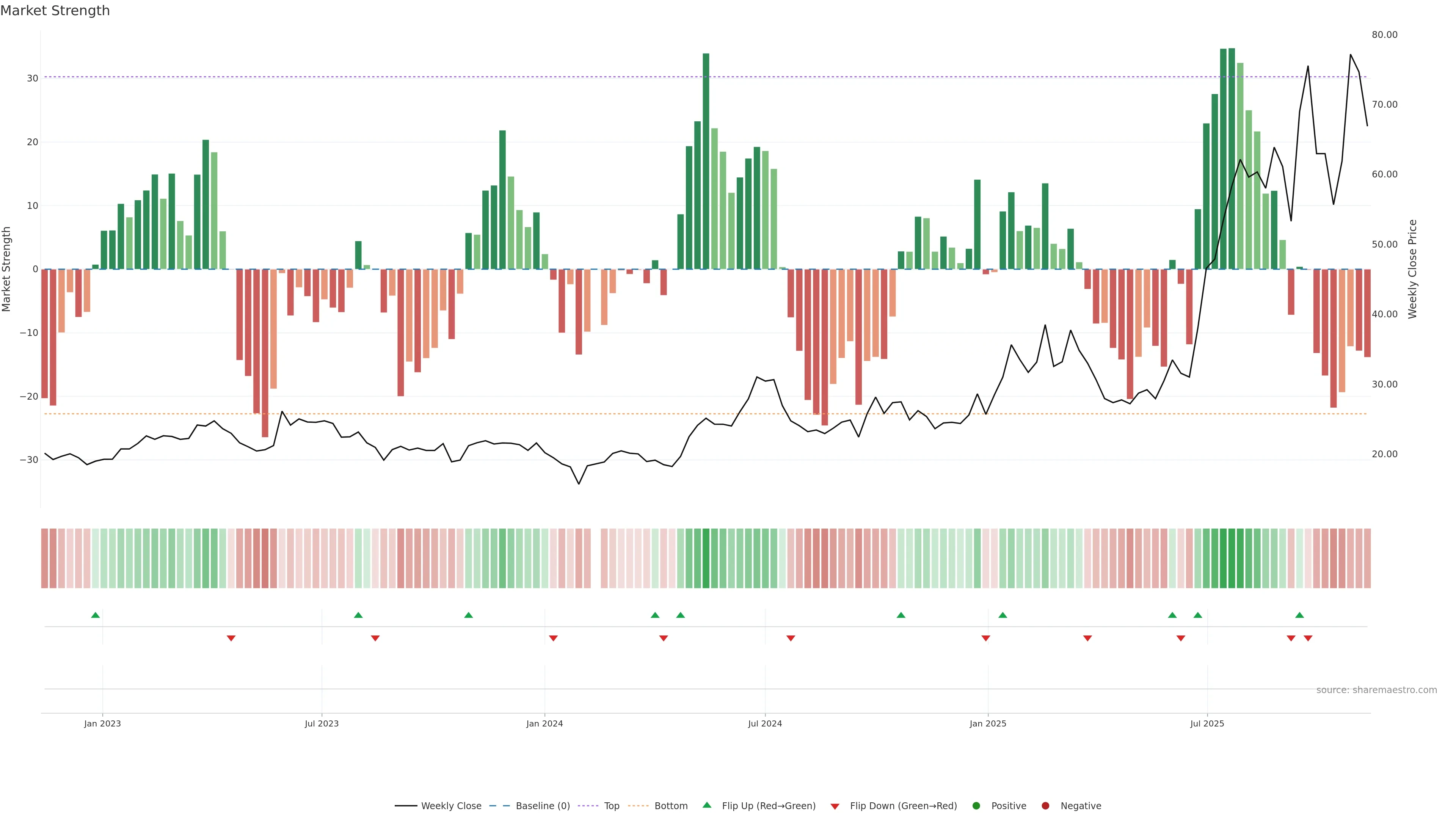Click the Negative red circle legend icon

click(x=1045, y=805)
